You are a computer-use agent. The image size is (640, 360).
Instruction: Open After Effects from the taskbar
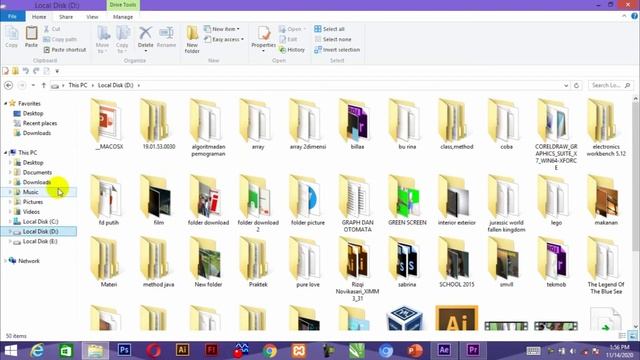(444, 350)
